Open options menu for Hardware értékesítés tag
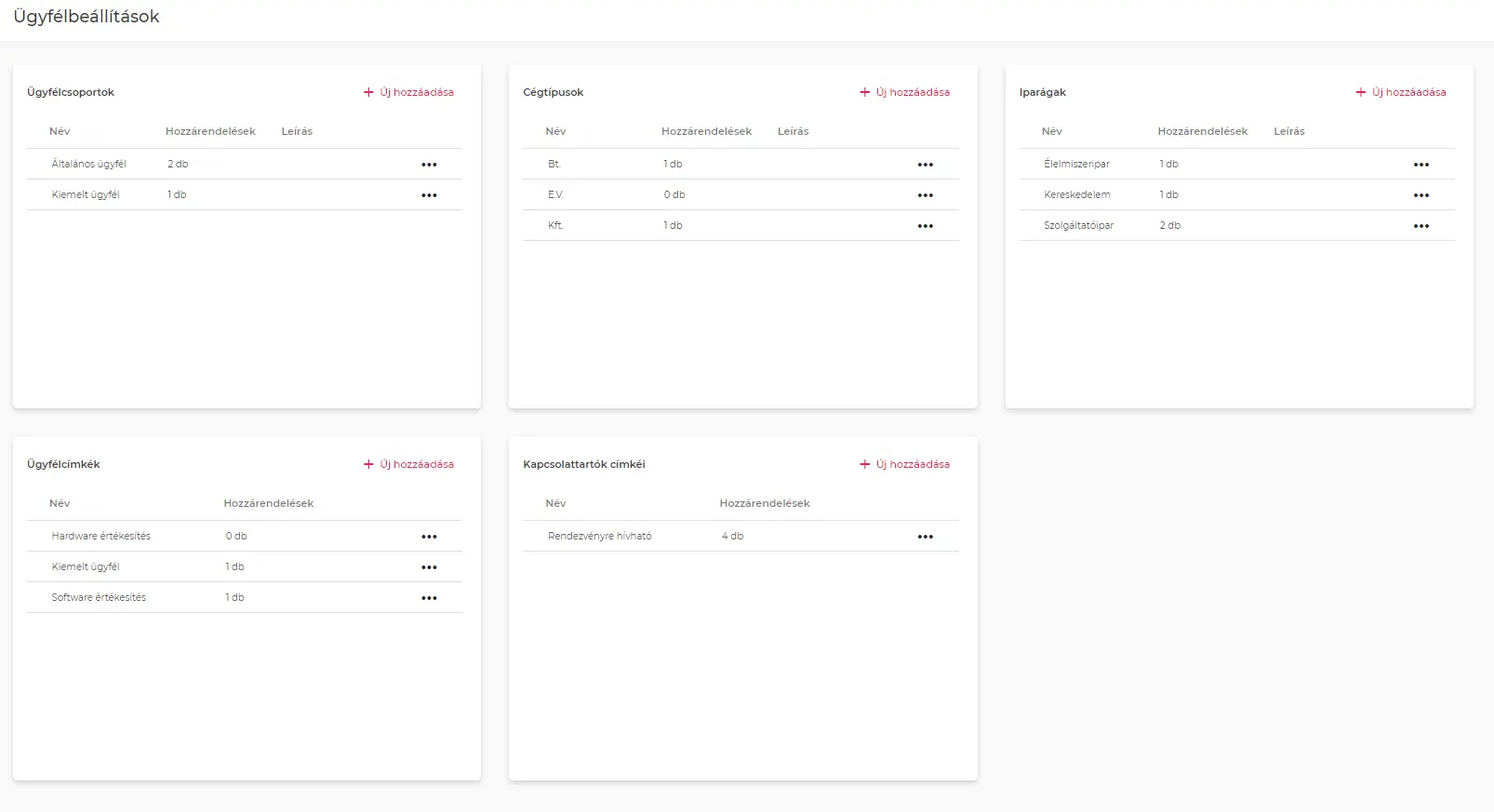 point(429,537)
